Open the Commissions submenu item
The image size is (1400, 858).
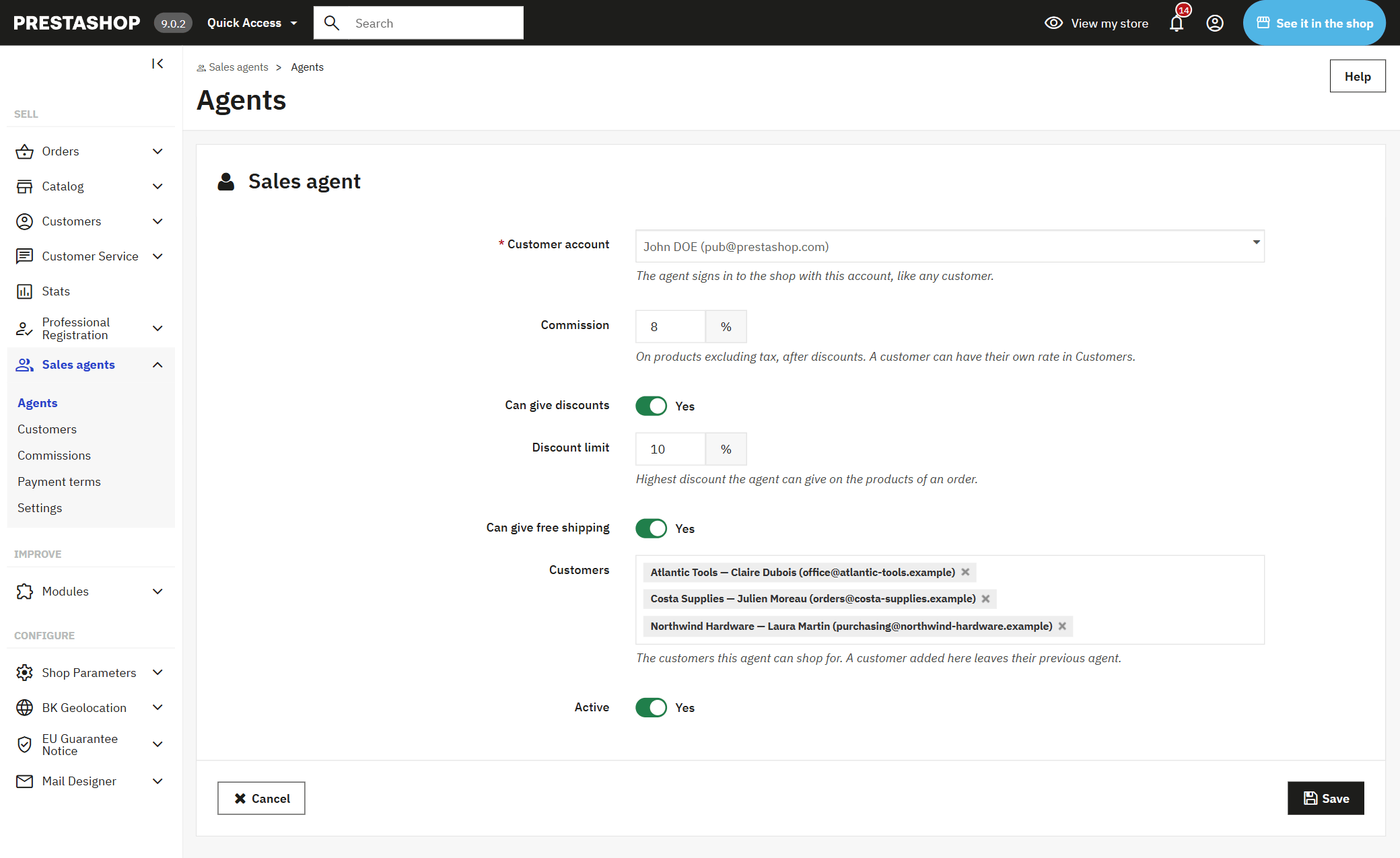[x=54, y=456]
